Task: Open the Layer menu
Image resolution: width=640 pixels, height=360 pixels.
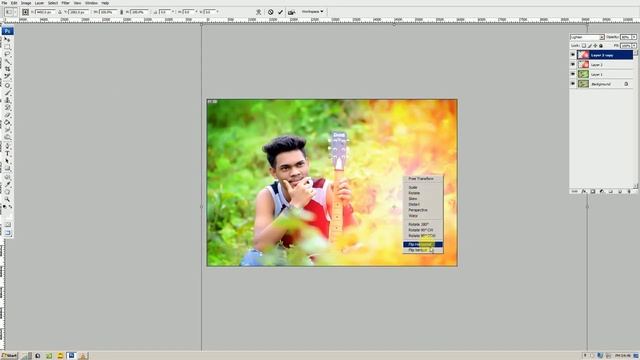Action: coord(39,3)
